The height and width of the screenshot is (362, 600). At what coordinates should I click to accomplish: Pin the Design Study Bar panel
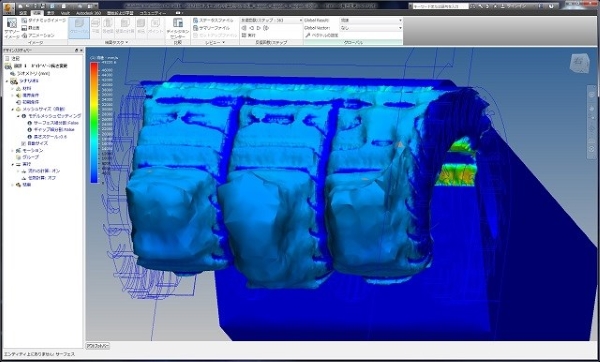[76, 50]
